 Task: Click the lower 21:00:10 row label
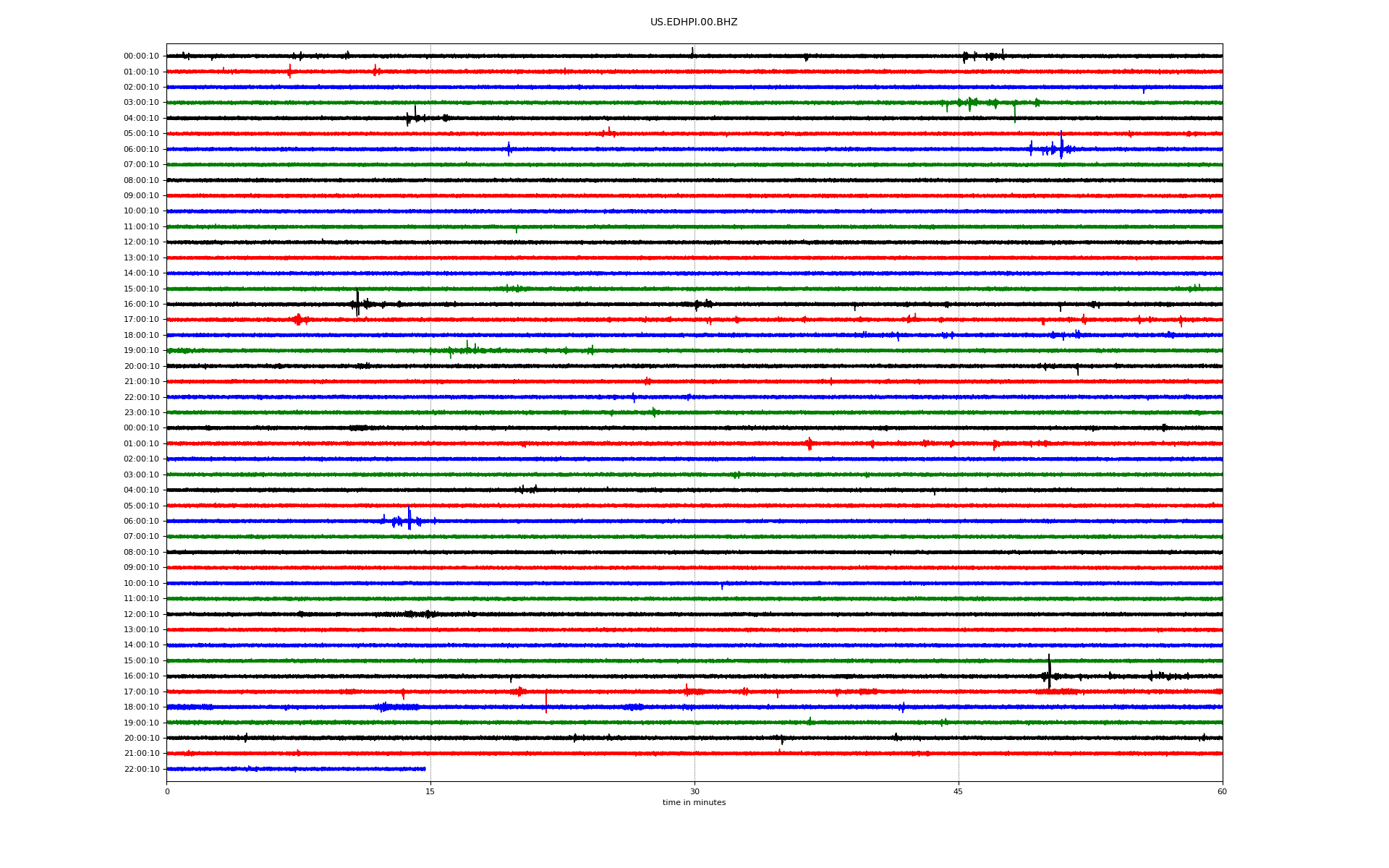pyautogui.click(x=141, y=753)
